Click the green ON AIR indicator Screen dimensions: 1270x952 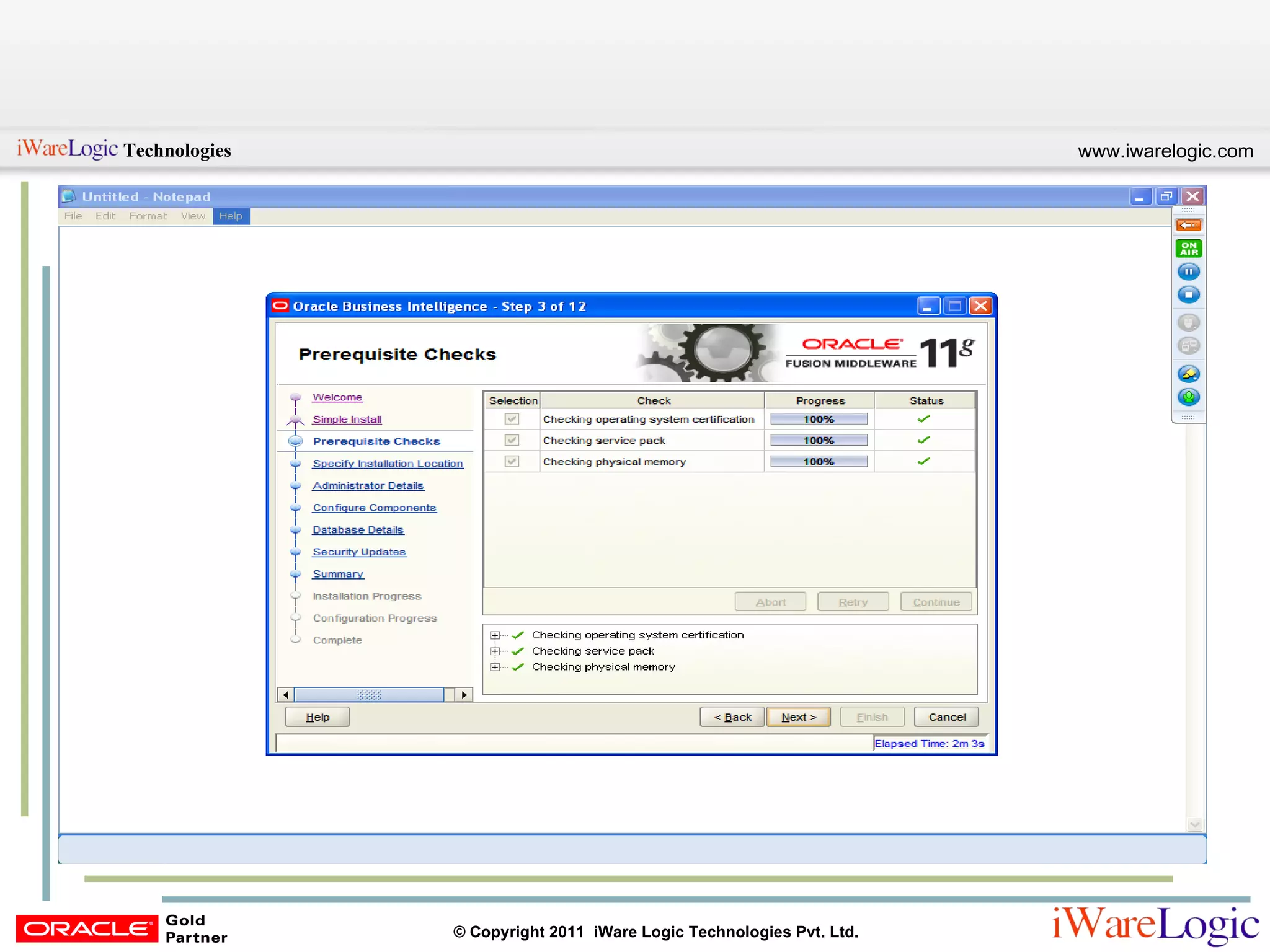pos(1188,249)
